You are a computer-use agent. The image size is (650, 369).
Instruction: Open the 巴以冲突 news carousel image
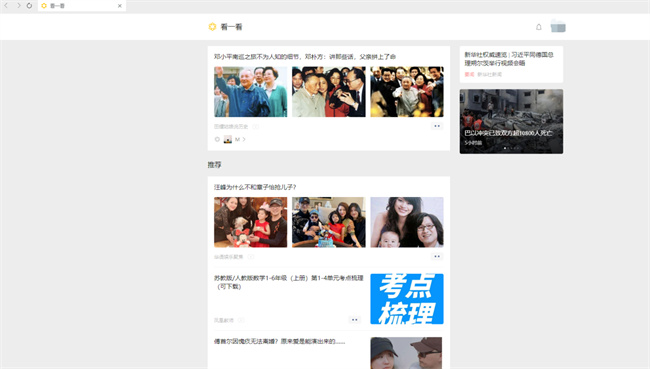point(511,121)
